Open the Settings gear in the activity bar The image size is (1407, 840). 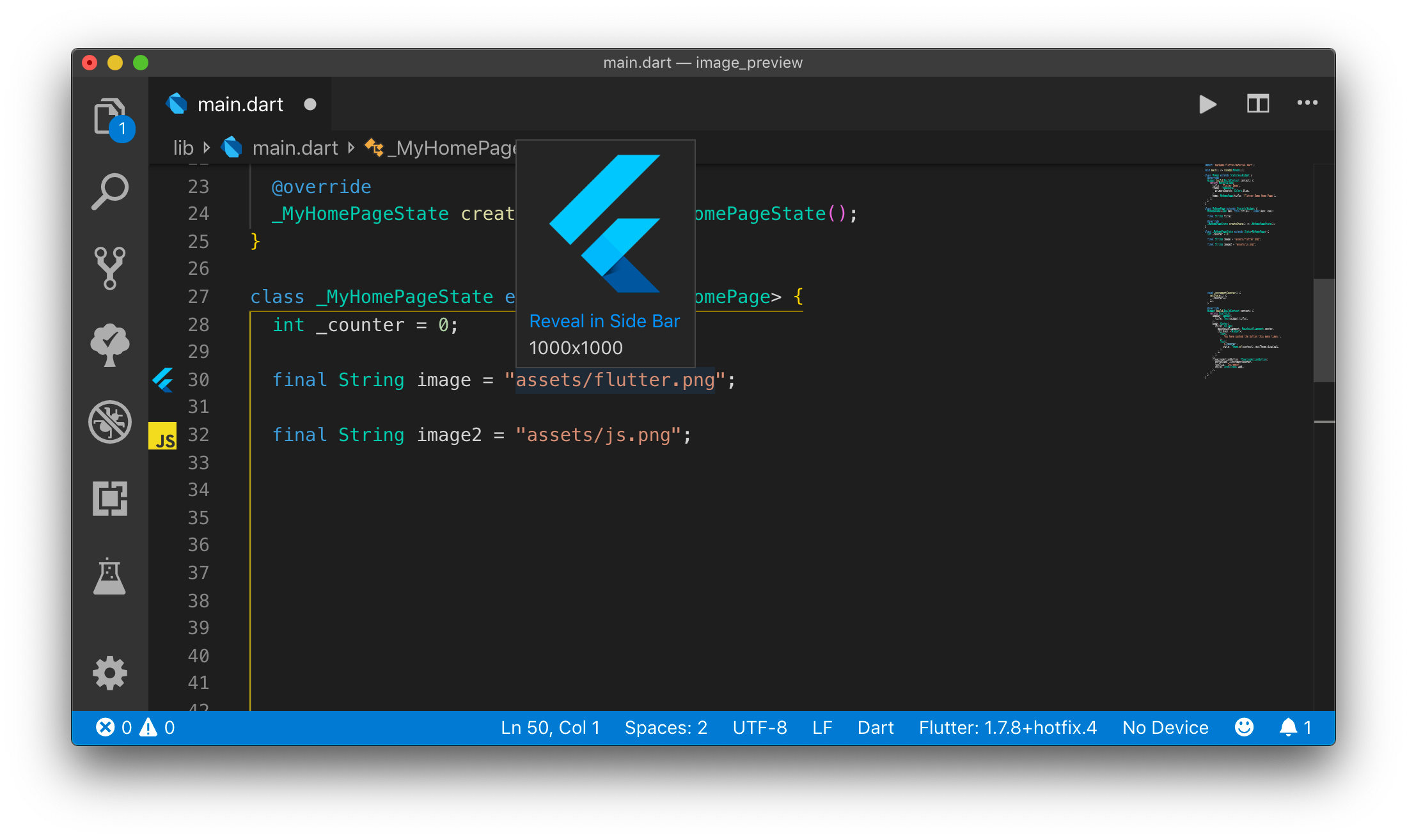pyautogui.click(x=110, y=673)
